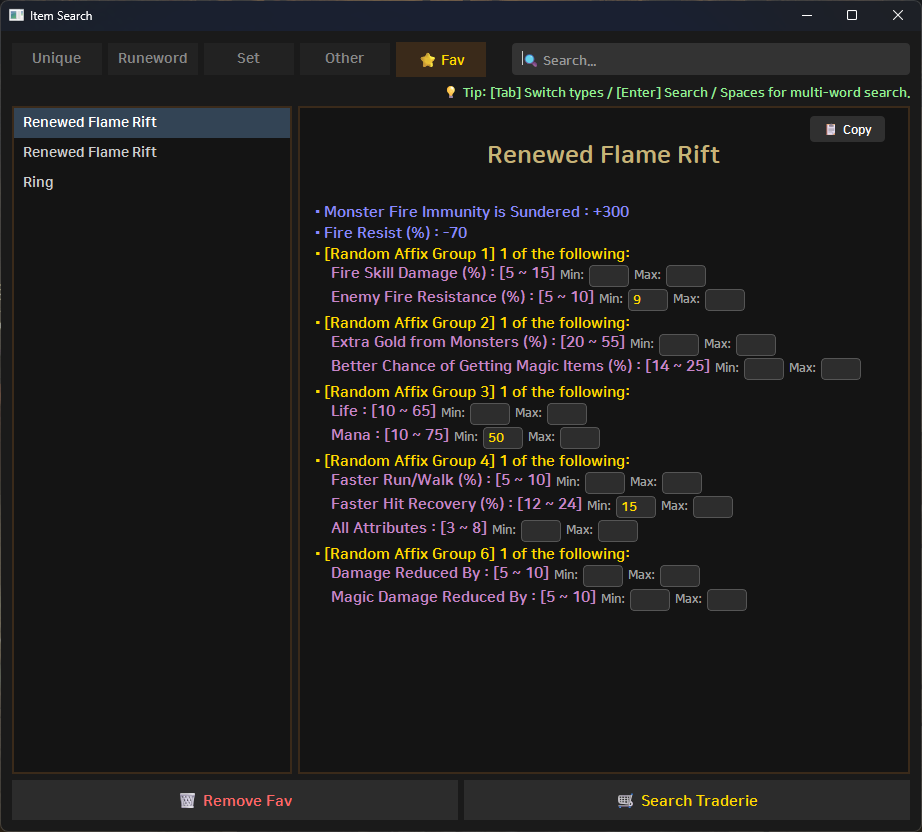Open the Other tab

(x=345, y=59)
